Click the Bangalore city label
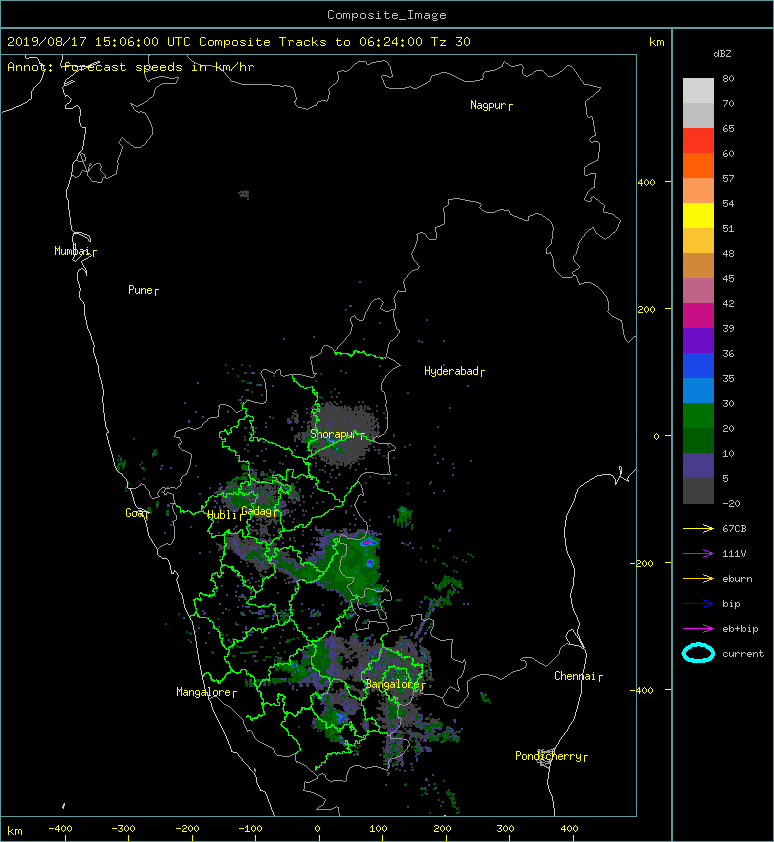 (395, 684)
